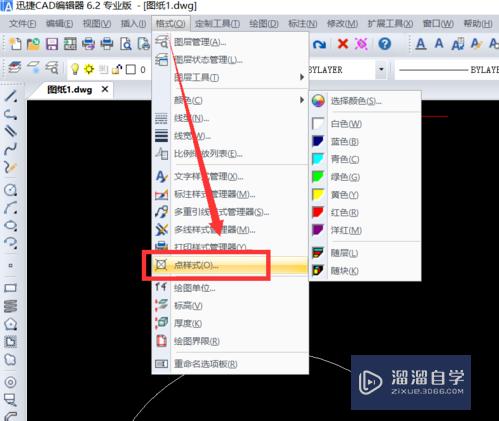Pick 随块(K) by-block color
499x421 pixels.
tap(365, 270)
